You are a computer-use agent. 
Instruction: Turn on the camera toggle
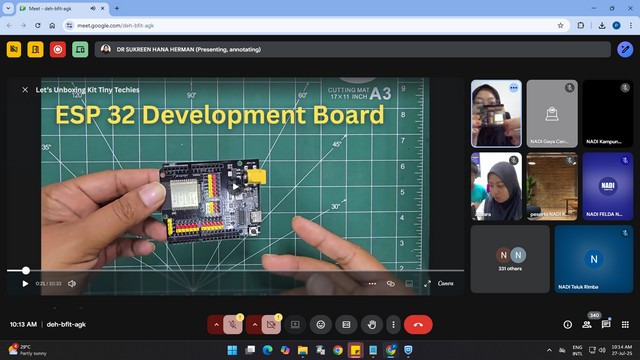pos(271,325)
